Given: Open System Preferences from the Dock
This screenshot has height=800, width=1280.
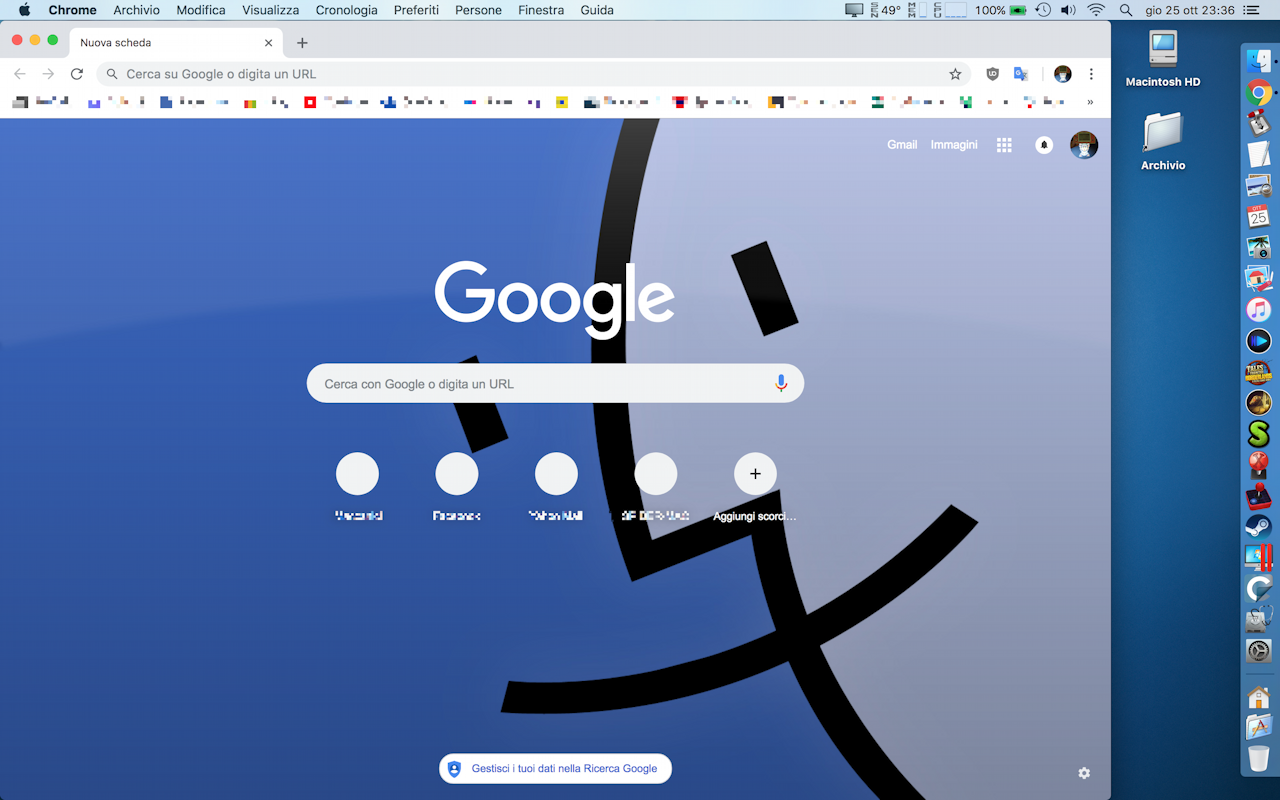Looking at the screenshot, I should point(1258,651).
